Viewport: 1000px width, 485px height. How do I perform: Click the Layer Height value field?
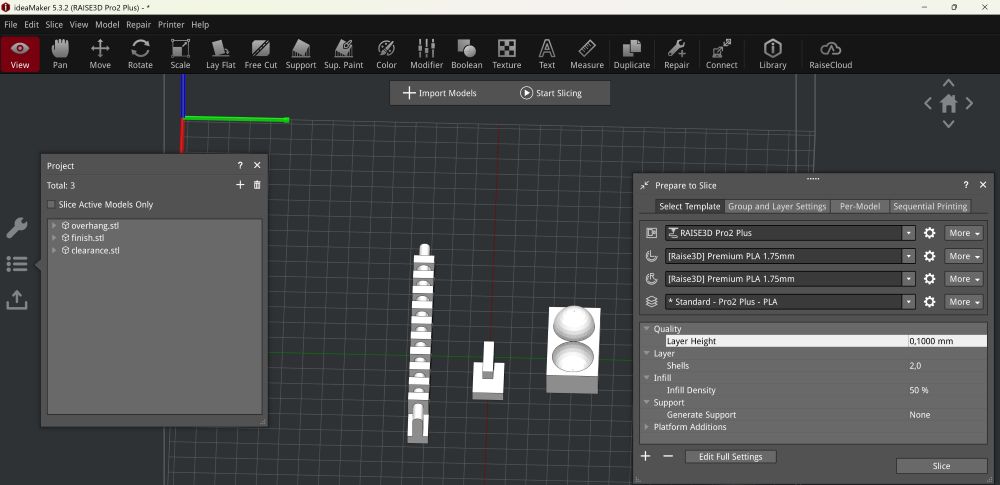click(x=947, y=341)
